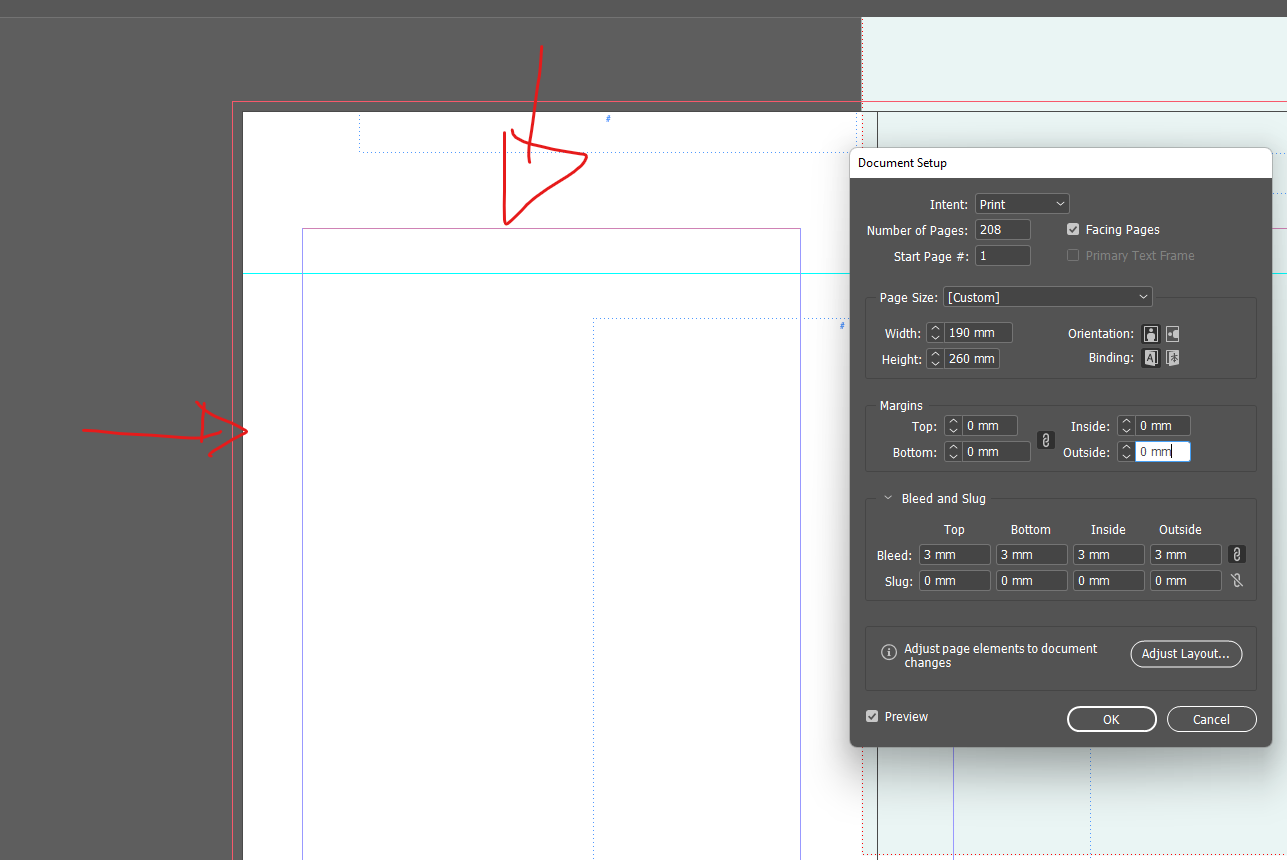Click the chain icon linking margin values
This screenshot has width=1287, height=860.
[x=1045, y=439]
